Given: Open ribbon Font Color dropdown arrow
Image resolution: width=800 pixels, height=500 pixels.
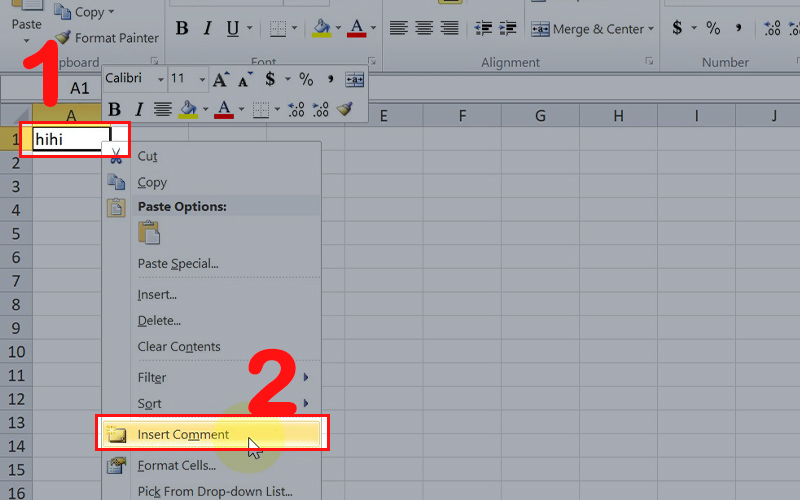Looking at the screenshot, I should pos(373,28).
